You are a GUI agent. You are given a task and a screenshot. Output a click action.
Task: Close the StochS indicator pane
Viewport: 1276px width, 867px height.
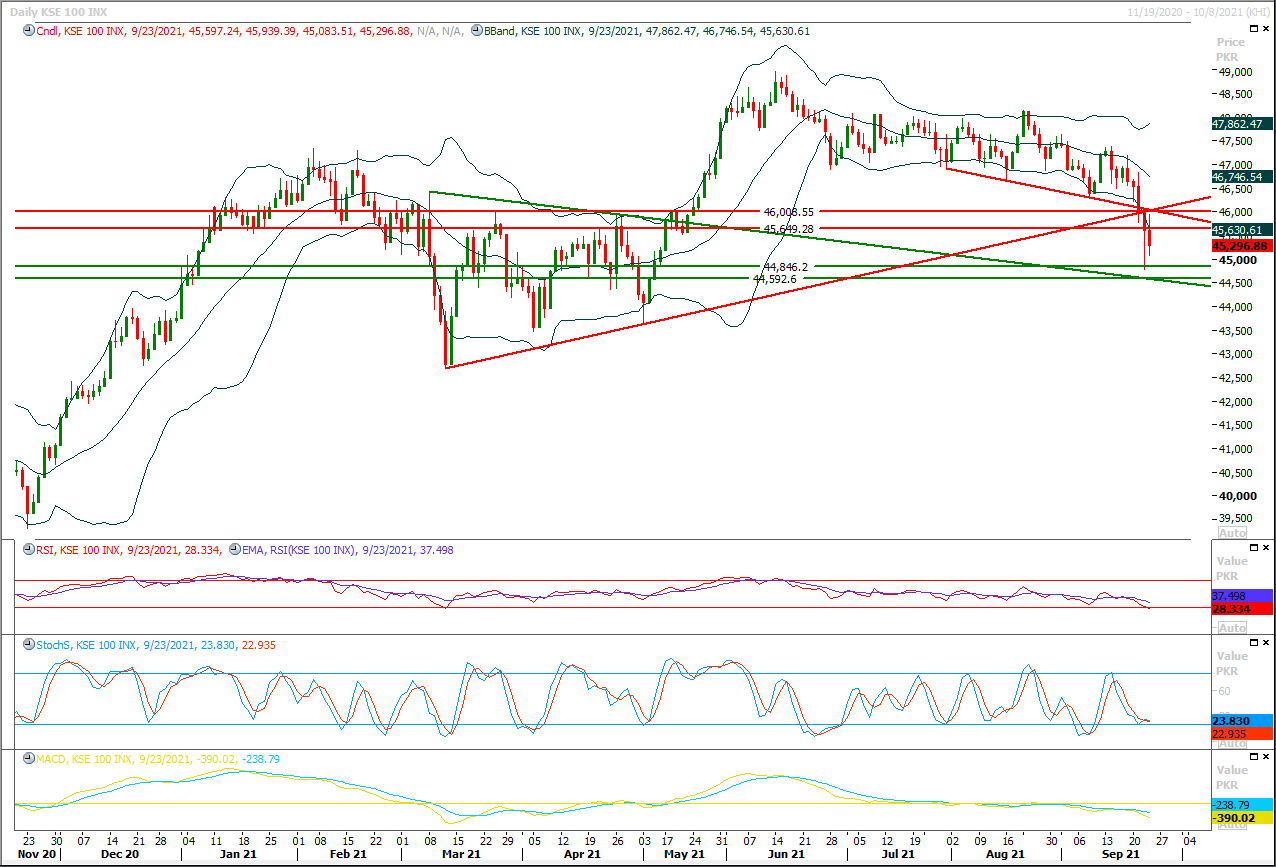pos(1266,644)
